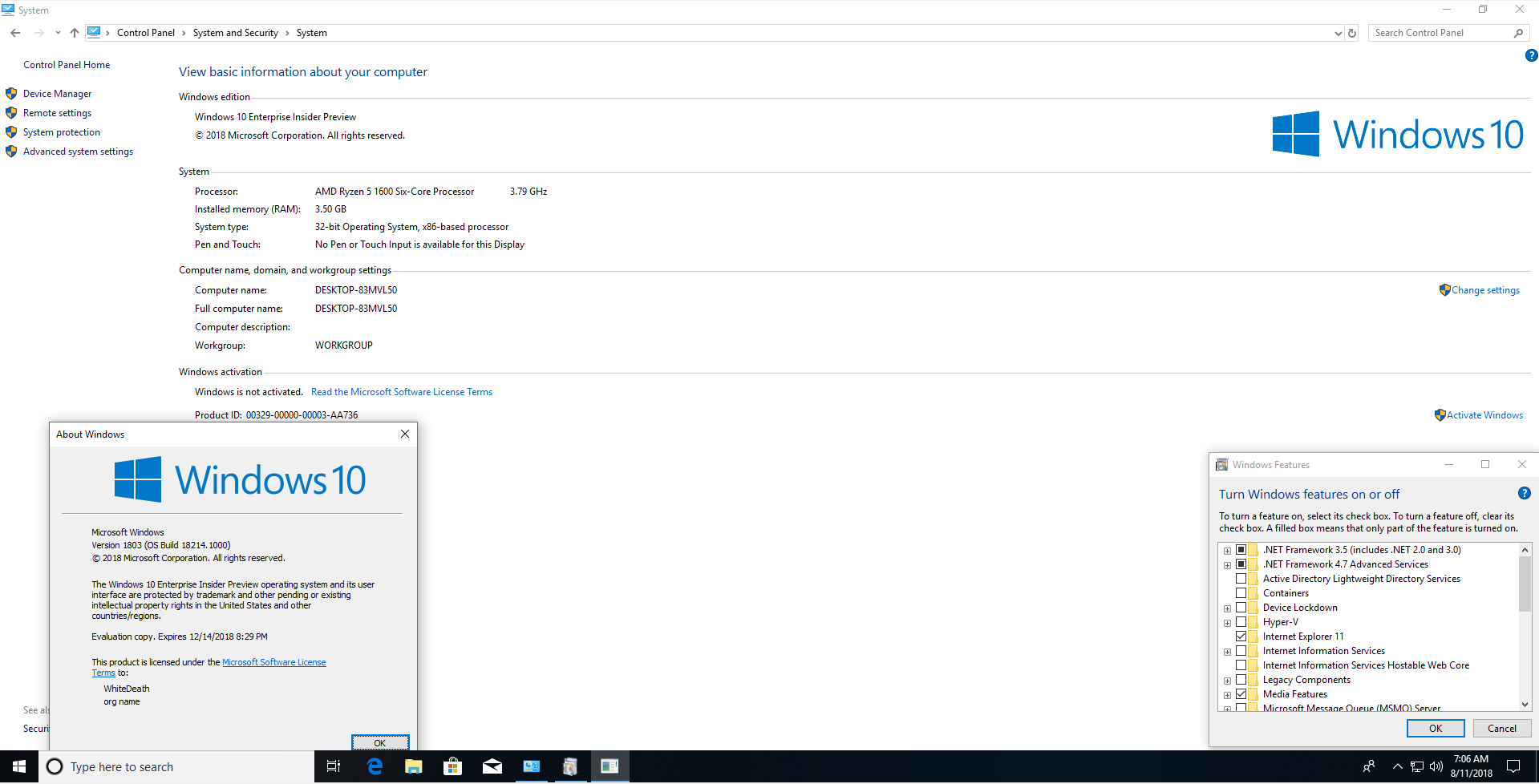Open the address bar history dropdown
This screenshot has width=1539, height=784.
pyautogui.click(x=1338, y=33)
